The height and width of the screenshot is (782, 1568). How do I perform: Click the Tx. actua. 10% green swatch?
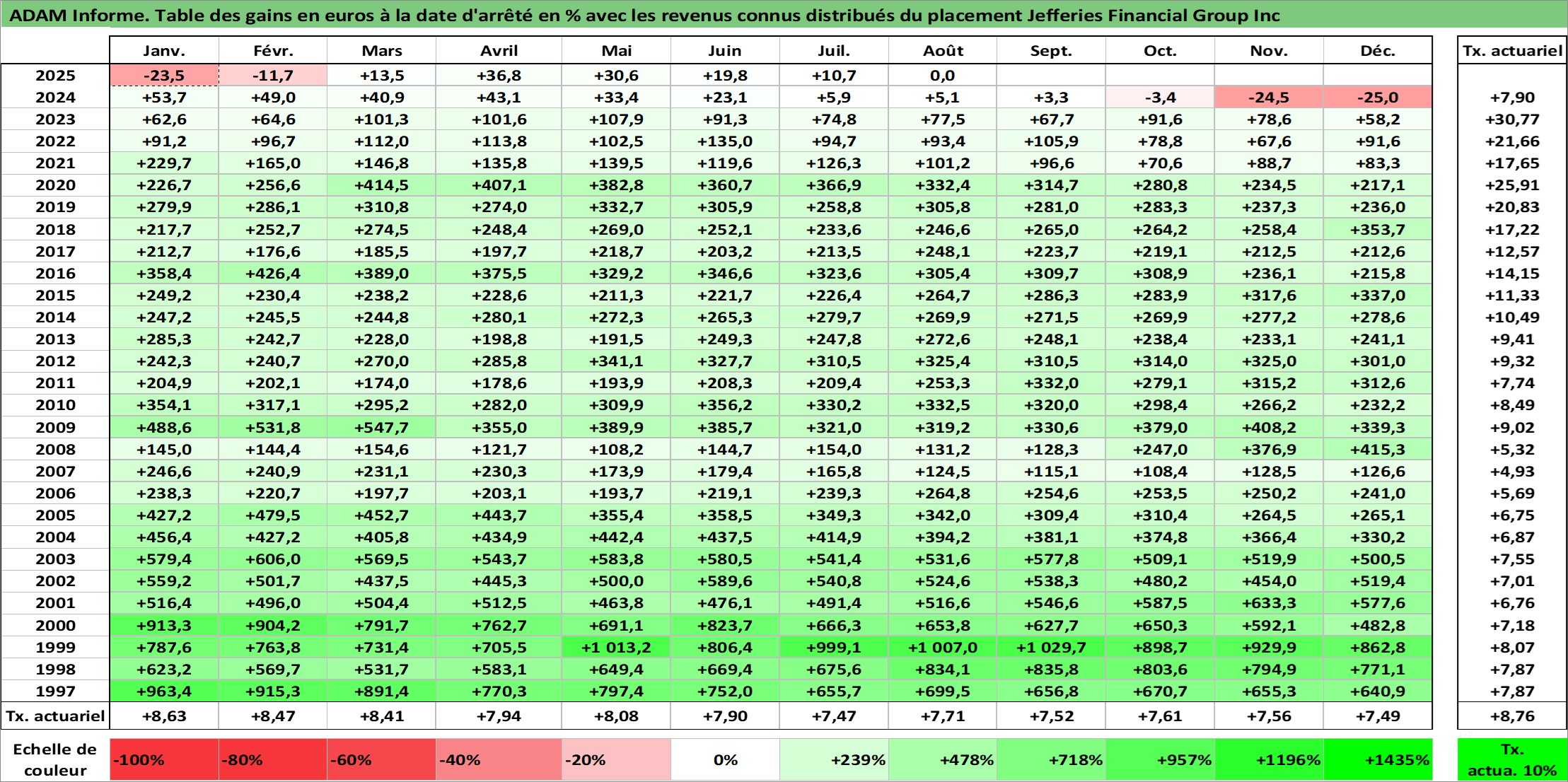click(1512, 759)
